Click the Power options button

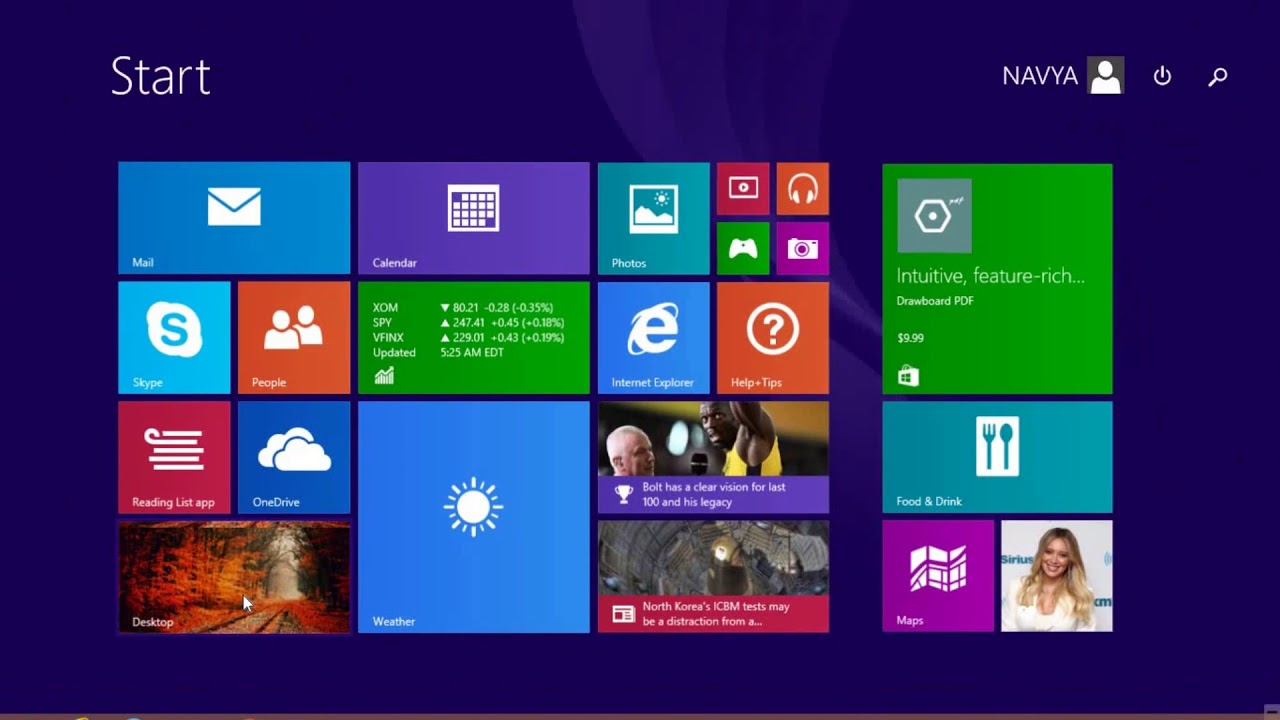(x=1162, y=76)
